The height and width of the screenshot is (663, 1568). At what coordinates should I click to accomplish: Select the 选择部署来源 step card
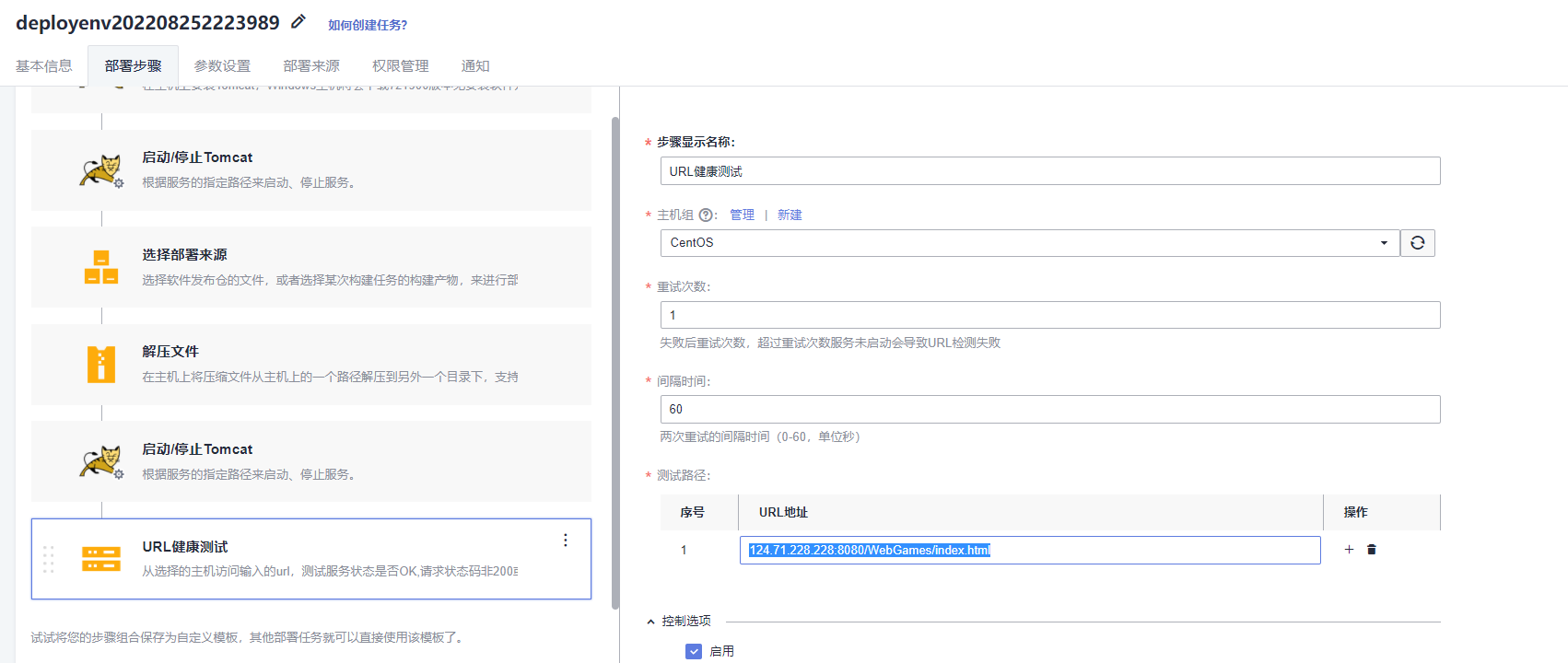point(311,267)
